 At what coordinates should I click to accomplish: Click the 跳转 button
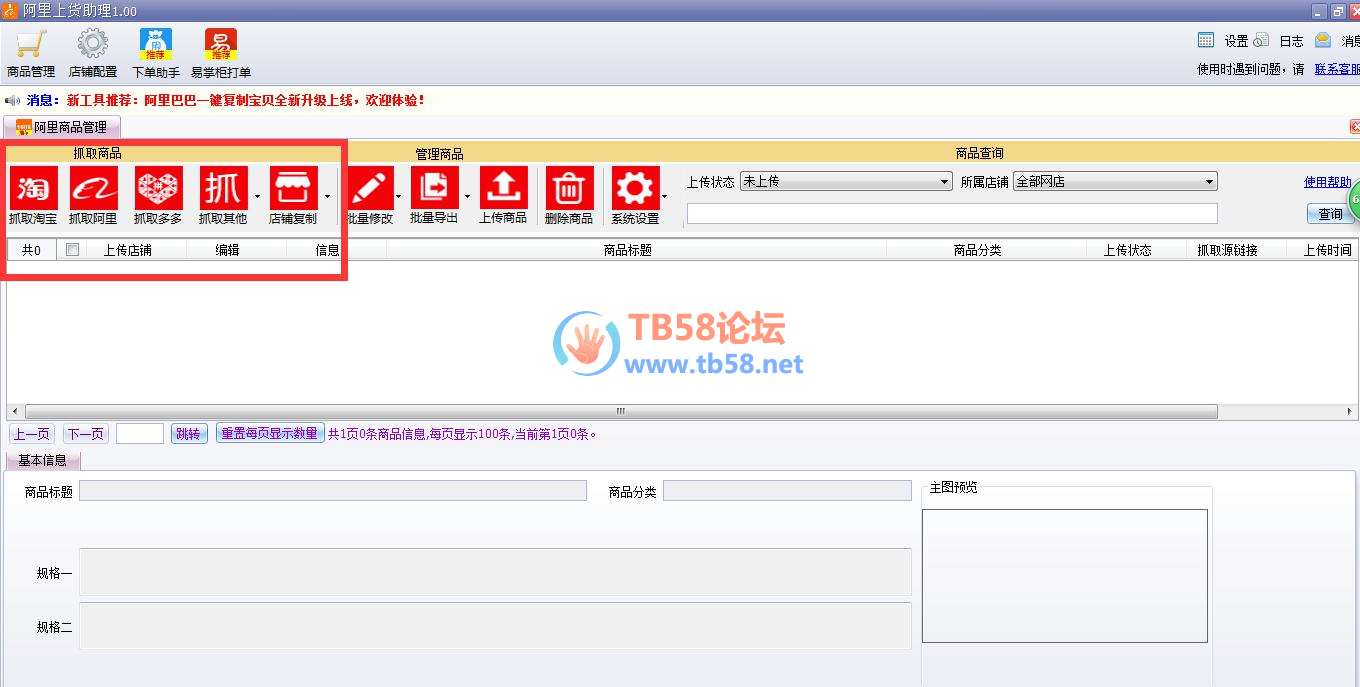[x=188, y=434]
